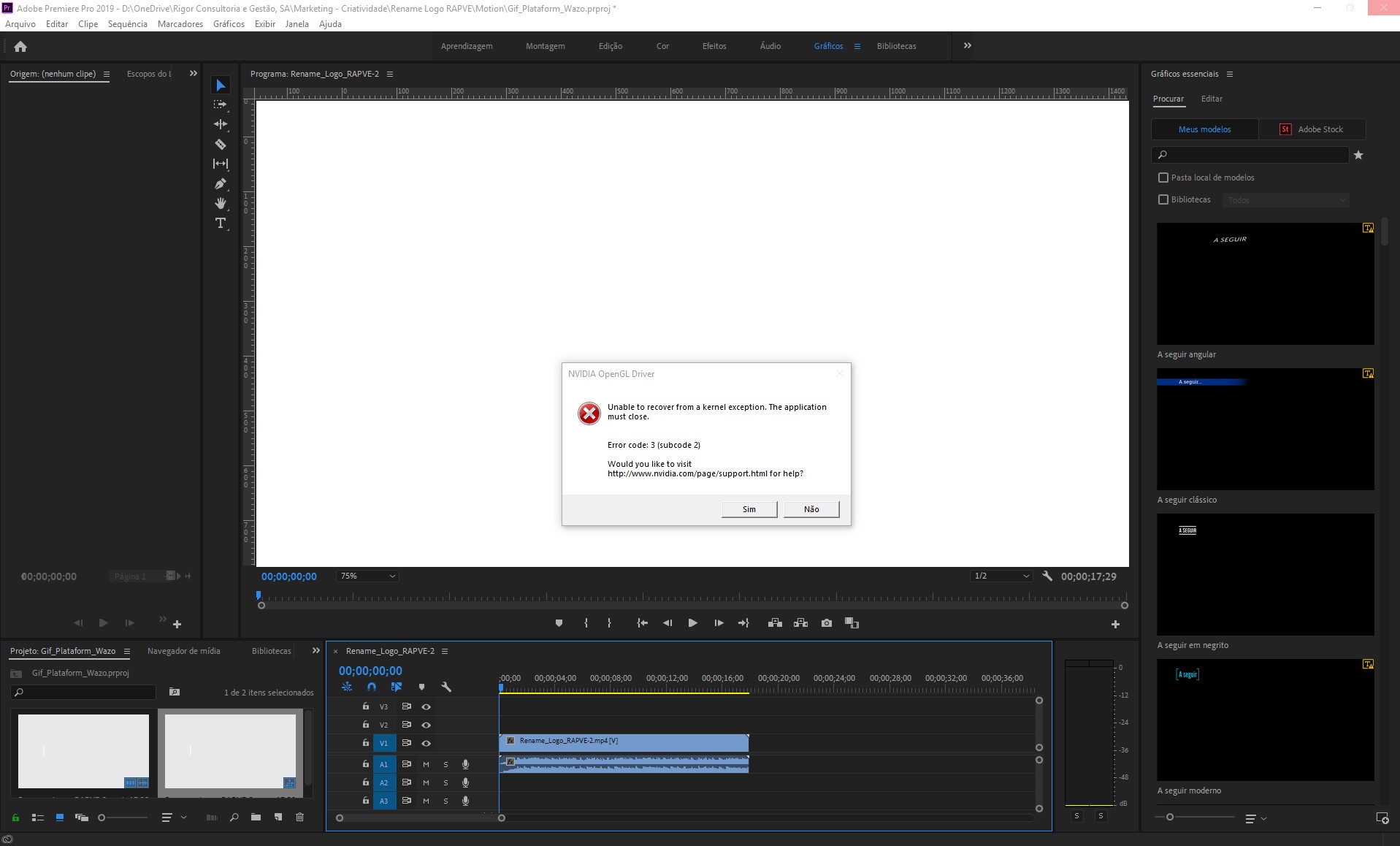Select the Text tool
This screenshot has height=846, width=1400.
(x=221, y=224)
